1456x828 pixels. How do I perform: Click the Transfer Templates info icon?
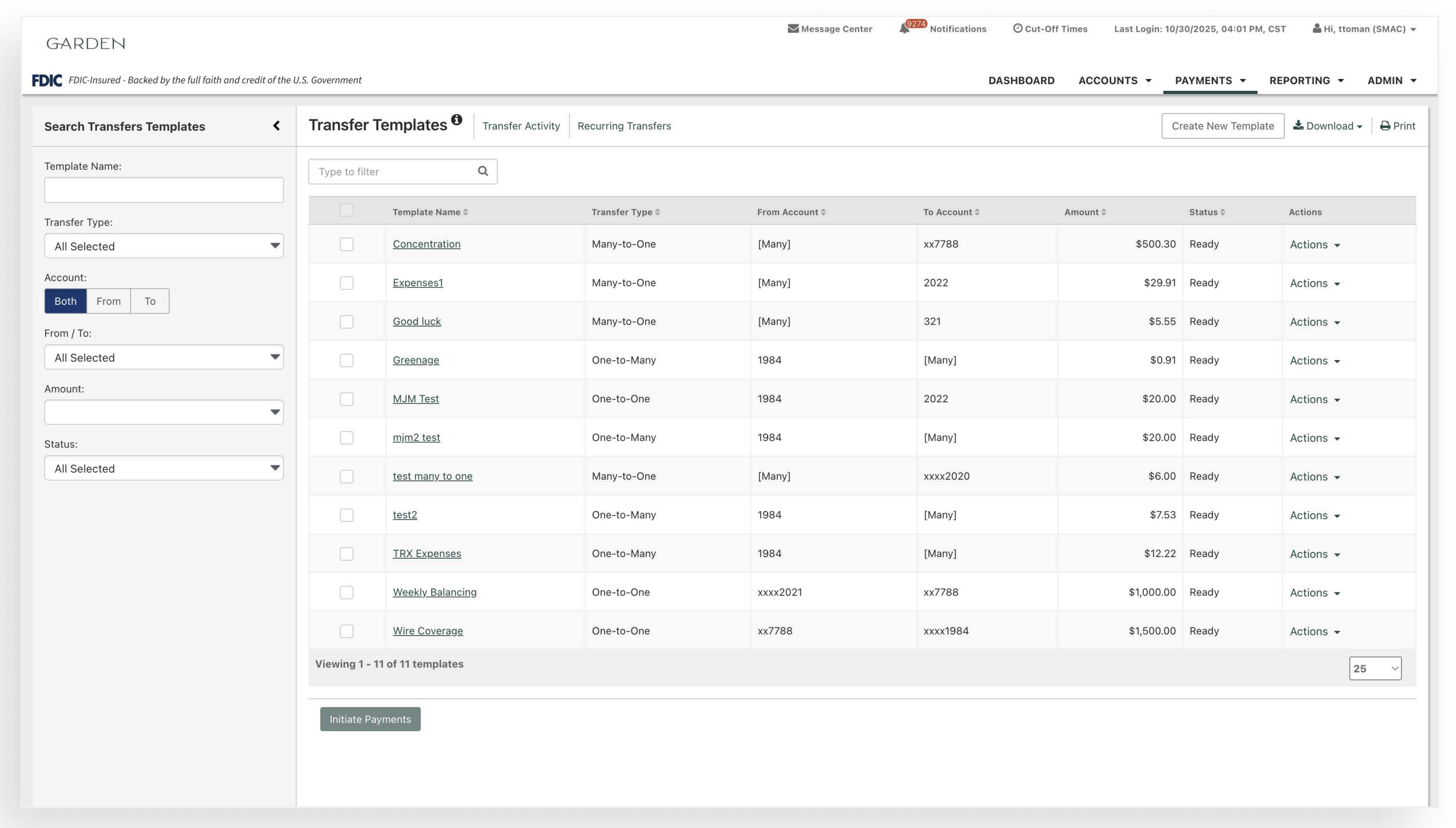457,120
